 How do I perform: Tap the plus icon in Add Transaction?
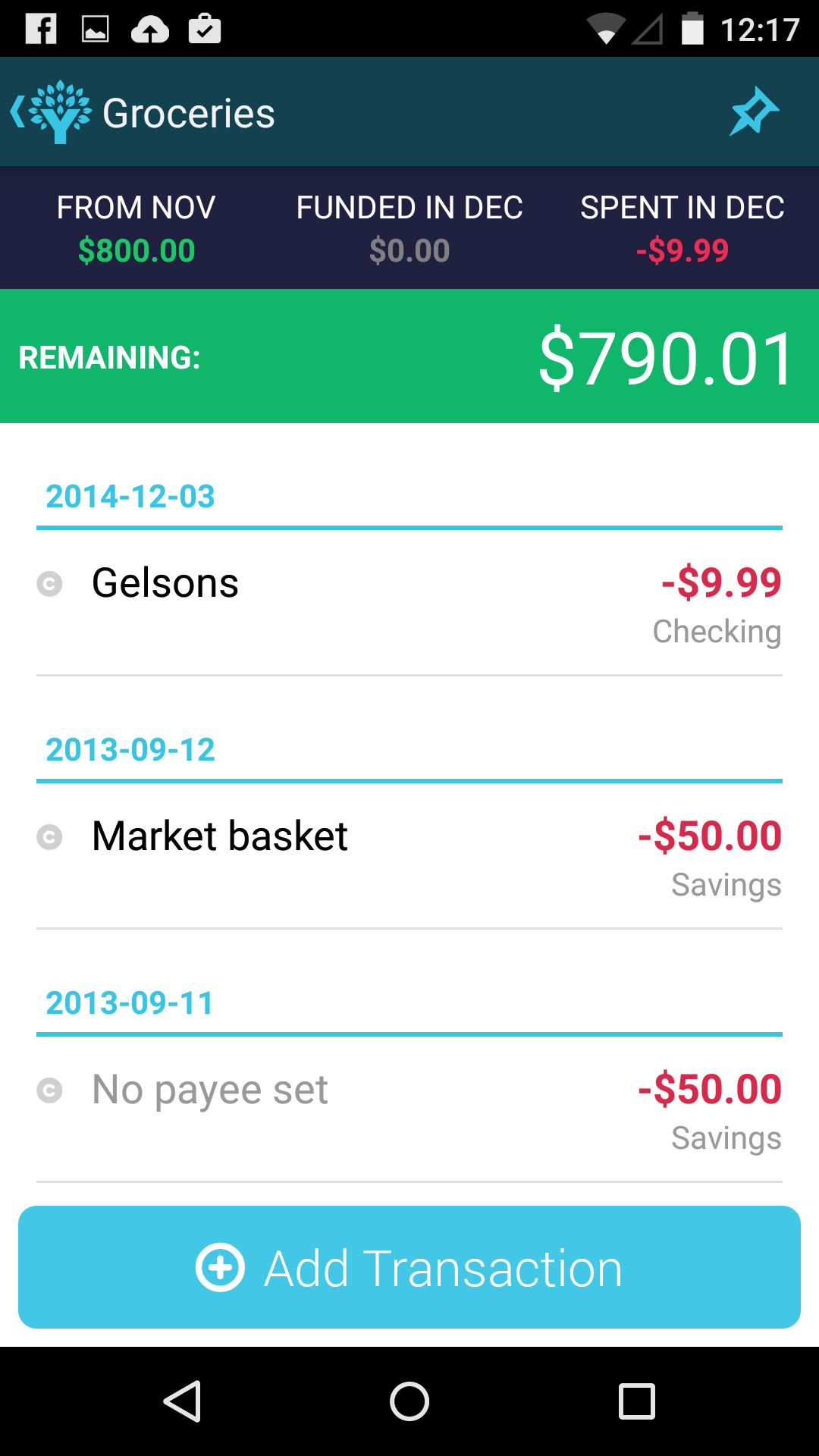point(220,1267)
